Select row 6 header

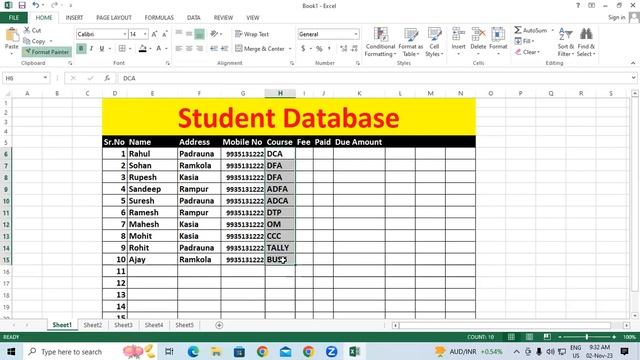click(x=6, y=154)
